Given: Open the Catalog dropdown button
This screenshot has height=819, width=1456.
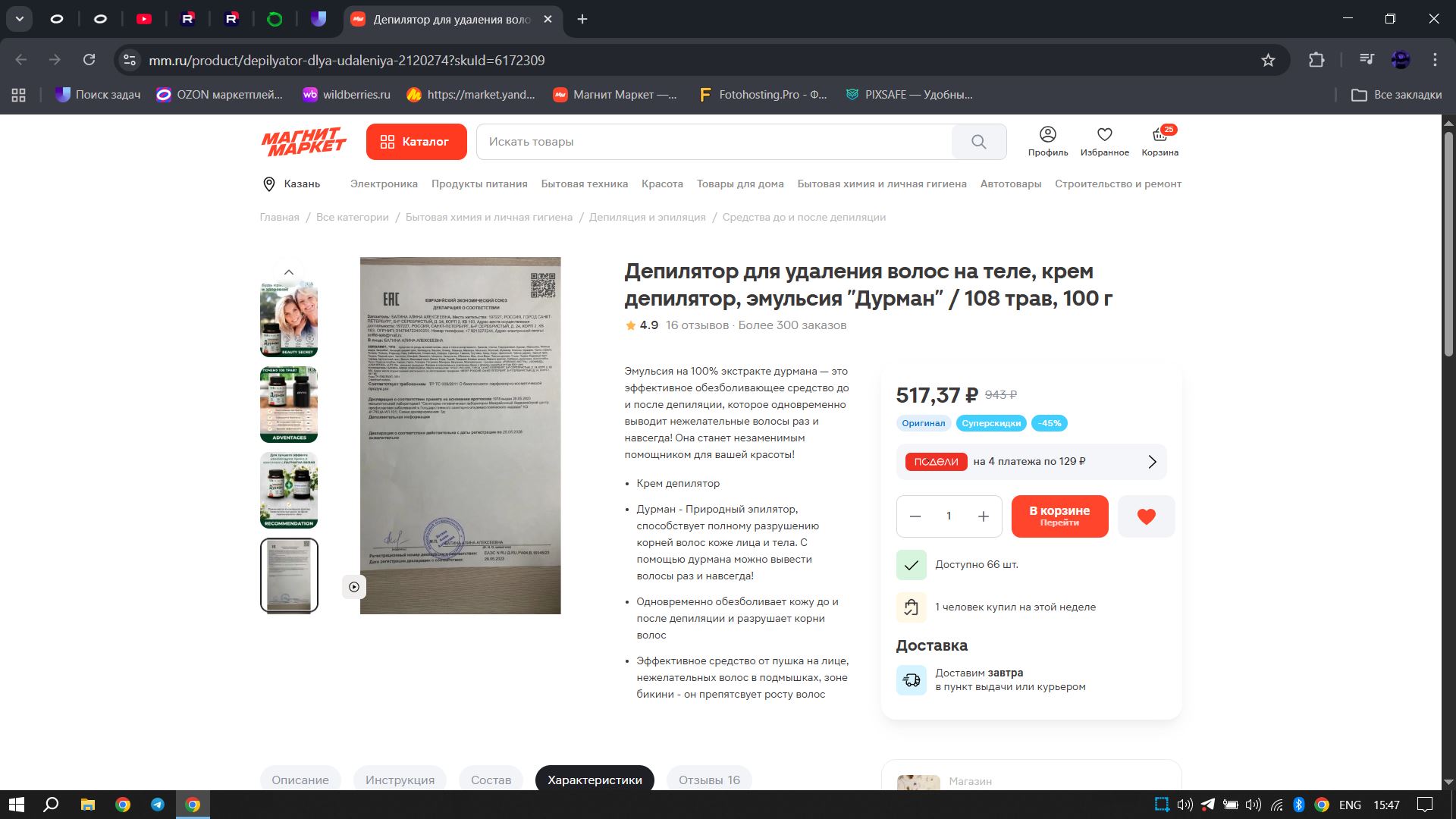Looking at the screenshot, I should coord(416,142).
